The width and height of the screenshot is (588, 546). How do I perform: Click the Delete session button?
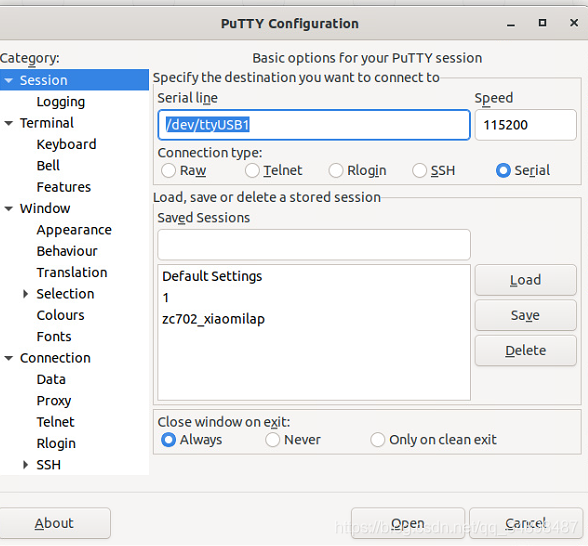525,350
